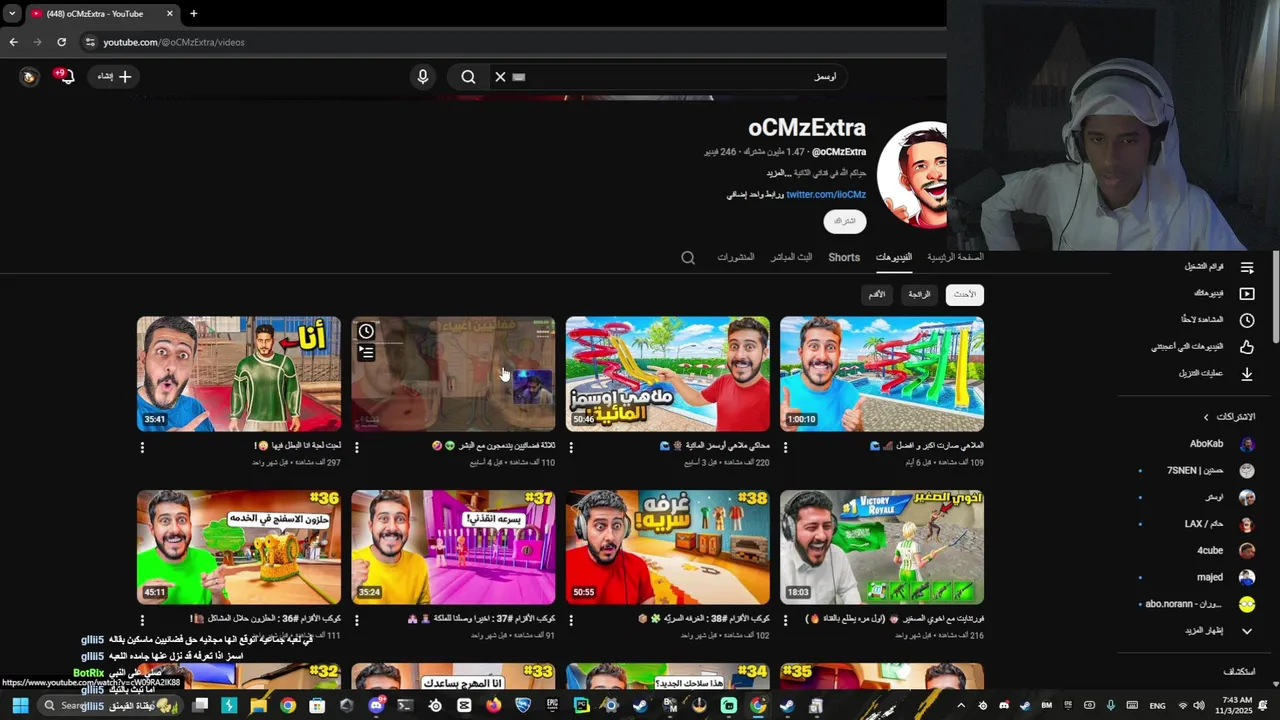Go back with the browser back arrow
1280x720 pixels.
point(13,42)
